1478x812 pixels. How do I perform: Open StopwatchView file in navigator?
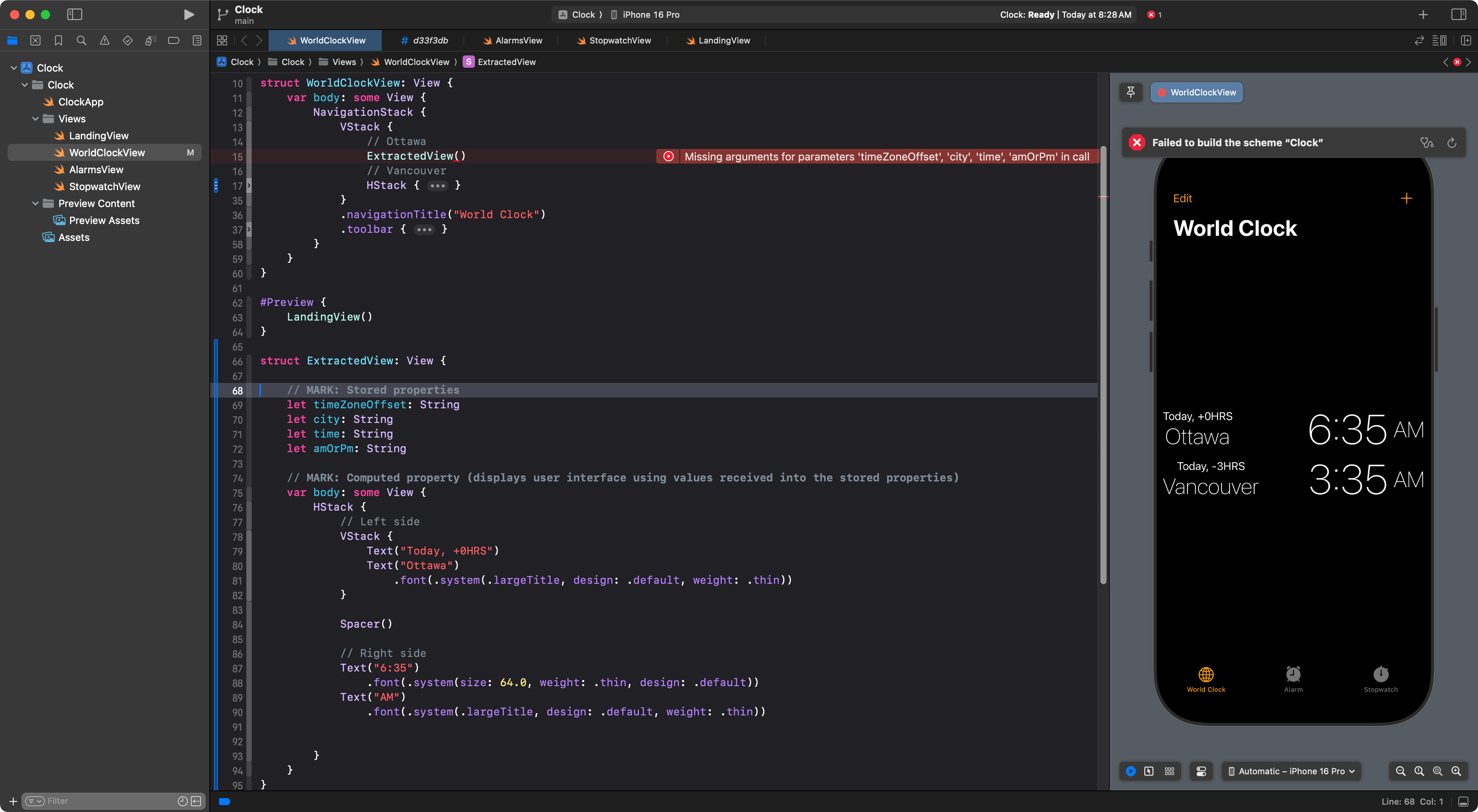[x=104, y=187]
